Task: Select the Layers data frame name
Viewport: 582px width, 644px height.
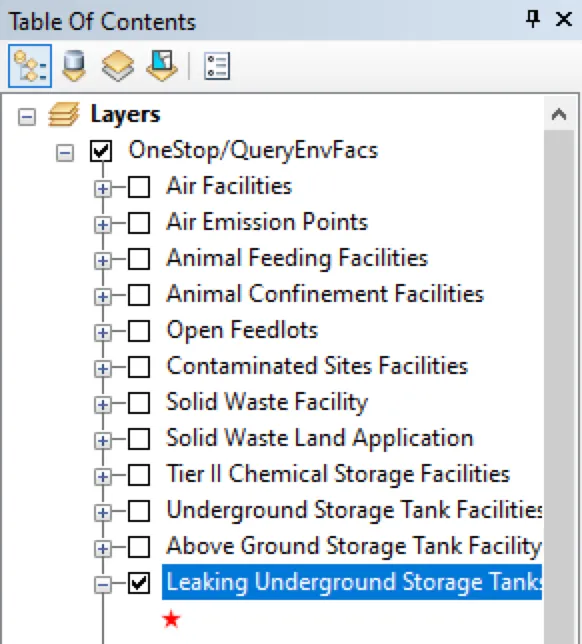Action: pyautogui.click(x=125, y=115)
